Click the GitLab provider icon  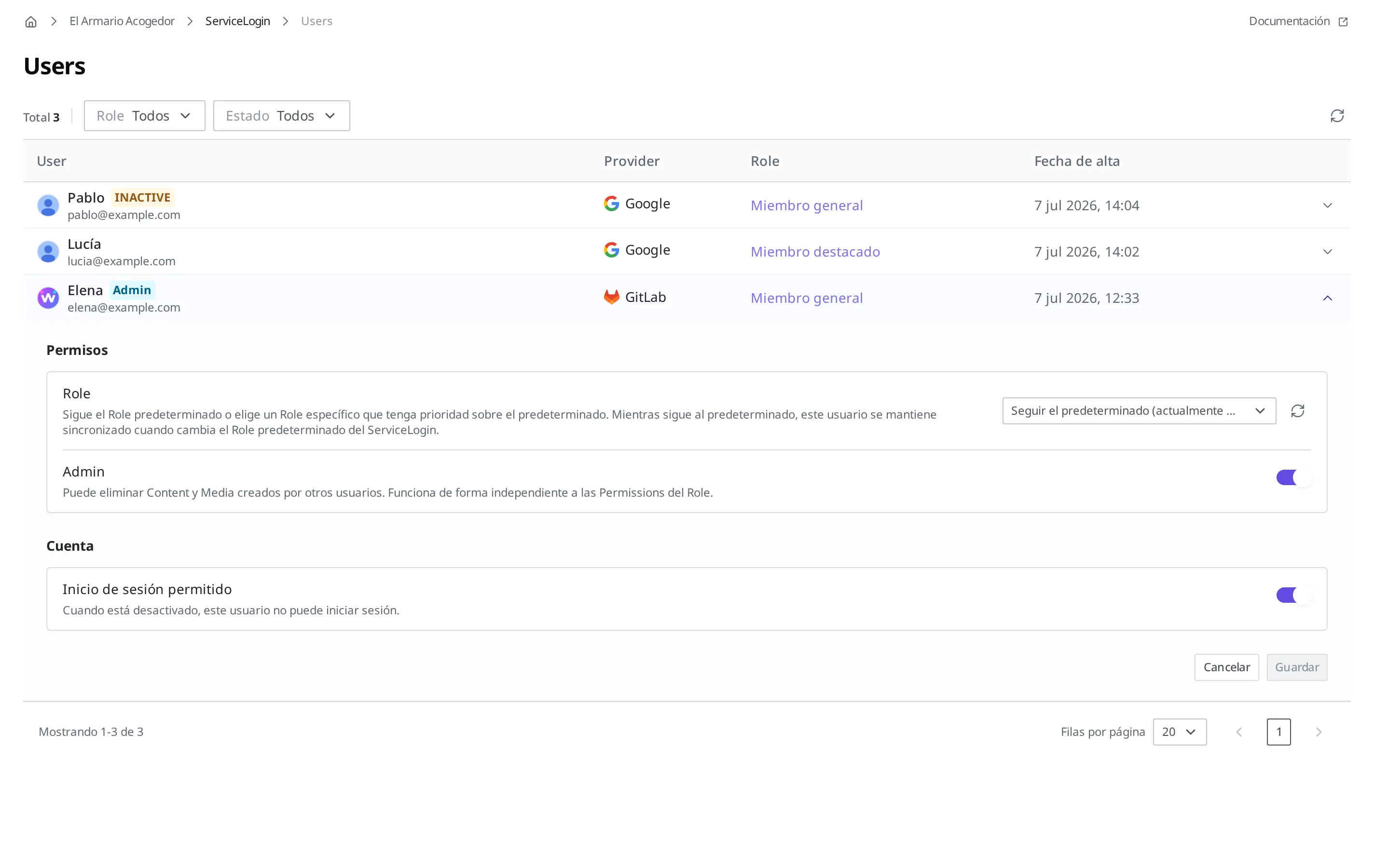(x=611, y=297)
